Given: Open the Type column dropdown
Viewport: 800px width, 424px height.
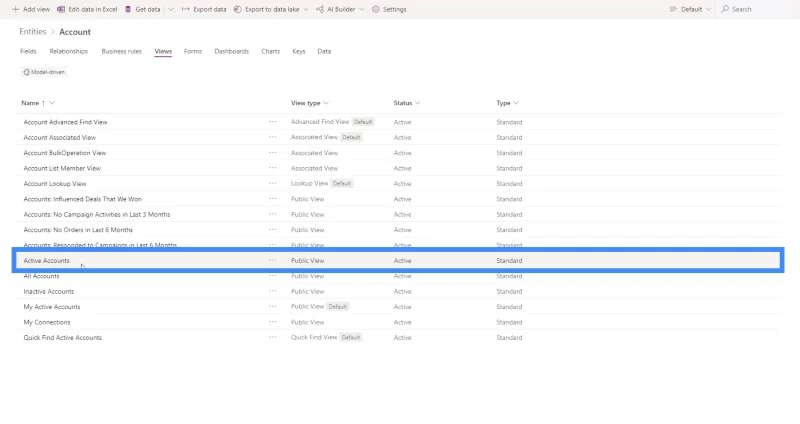Looking at the screenshot, I should [x=516, y=103].
